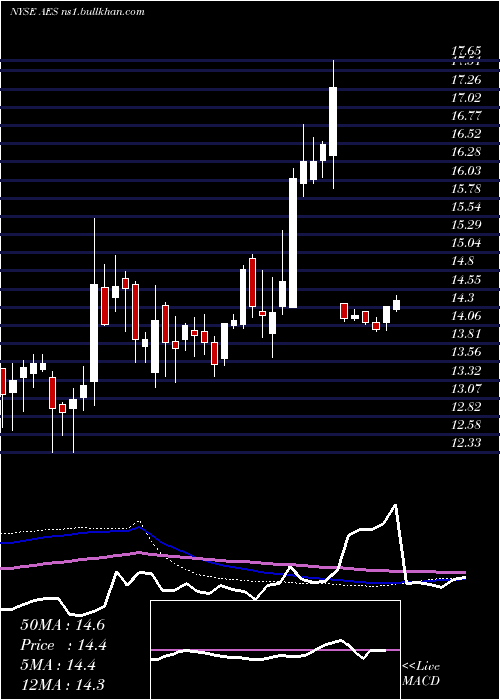This screenshot has height=700, width=500.
Task: Click the 17.02 price axis label
Action: click(x=467, y=98)
